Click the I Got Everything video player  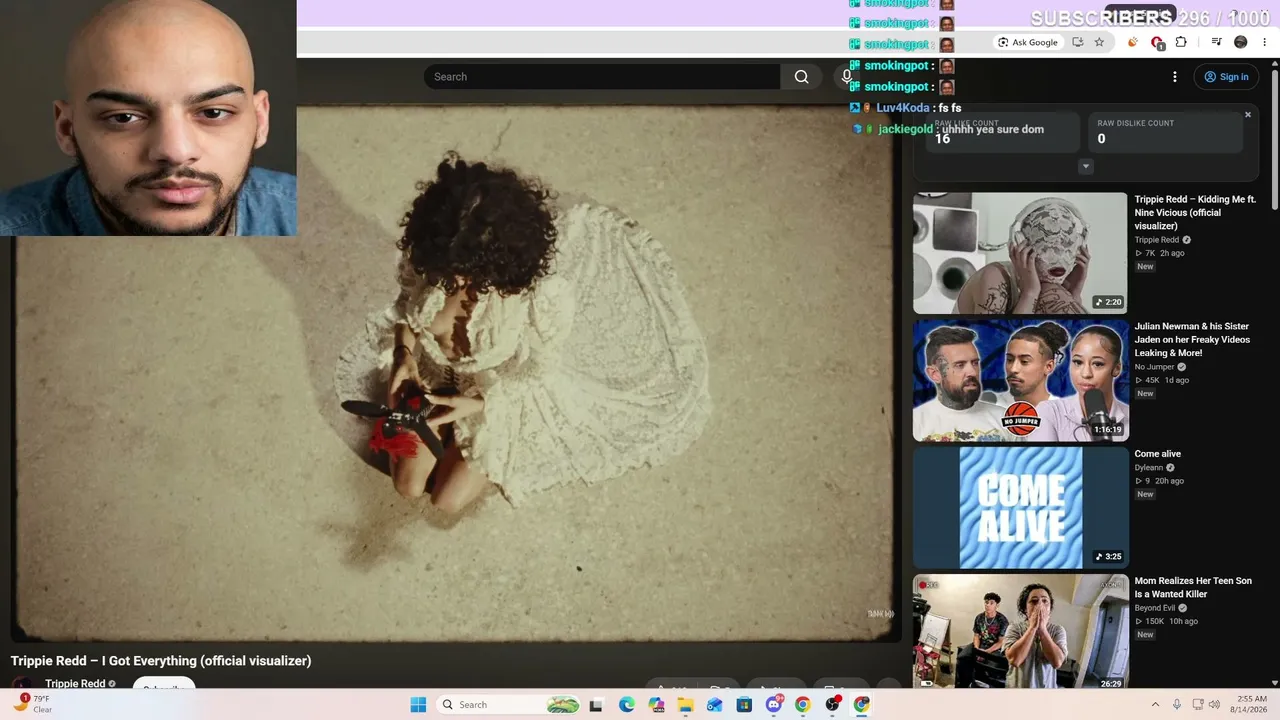(x=456, y=373)
